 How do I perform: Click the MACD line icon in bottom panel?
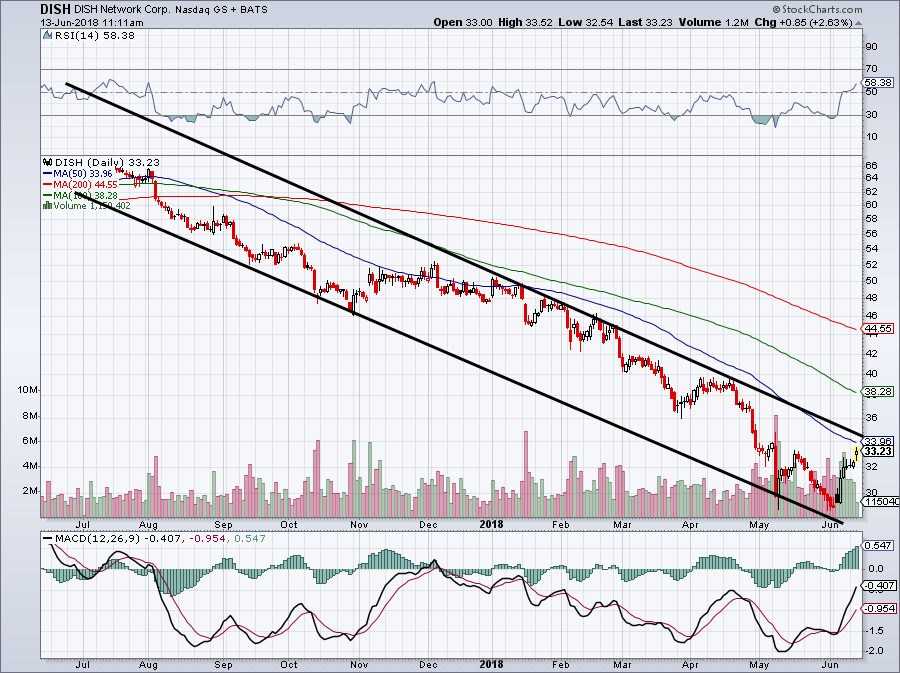point(47,537)
